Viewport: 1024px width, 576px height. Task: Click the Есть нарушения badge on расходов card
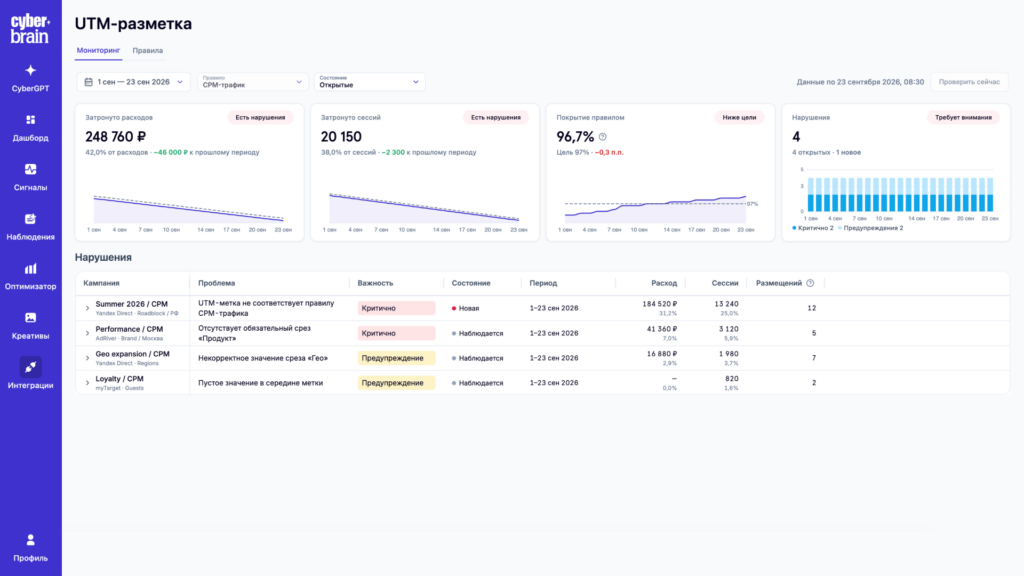[260, 118]
